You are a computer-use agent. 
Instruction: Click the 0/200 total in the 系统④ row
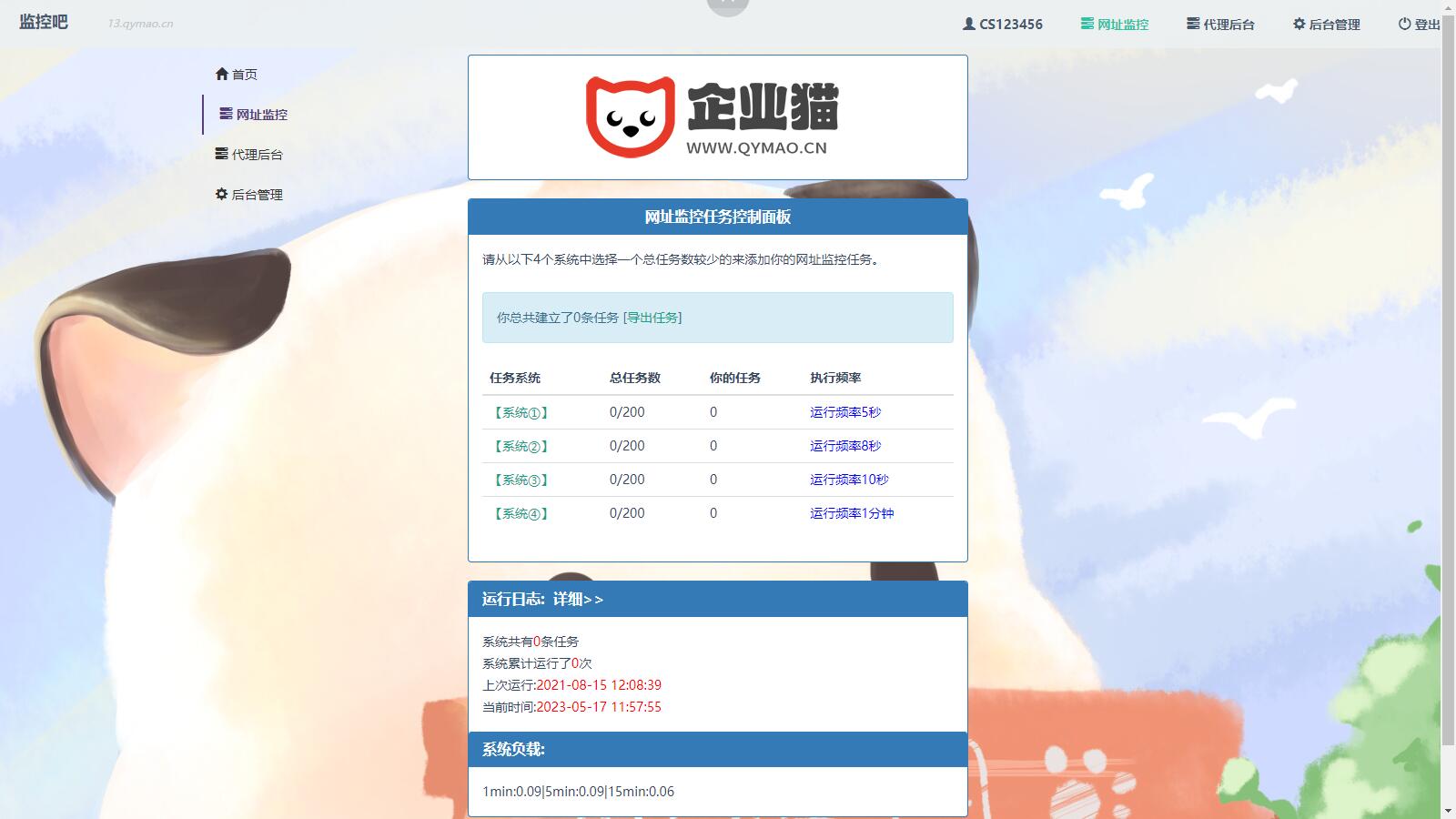627,513
